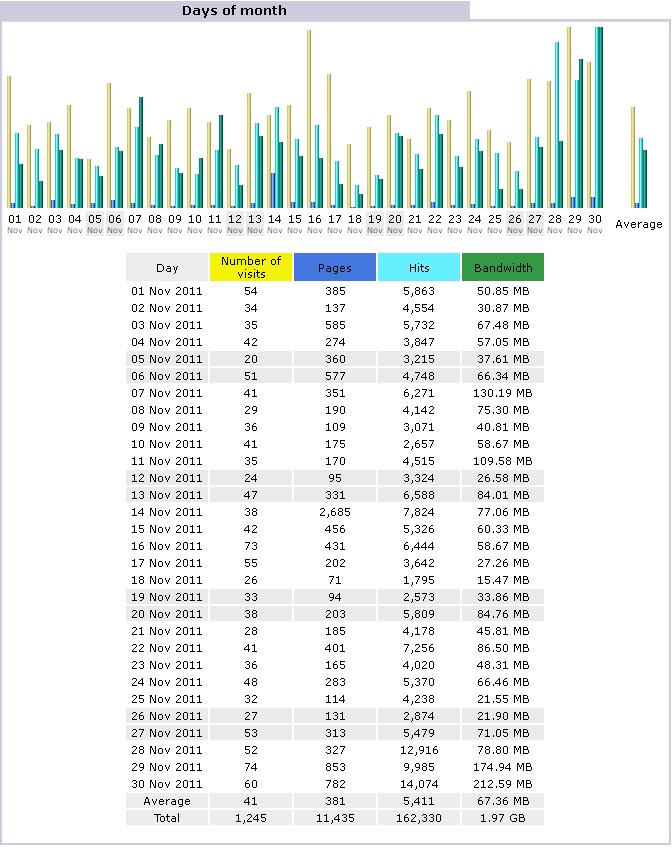672x847 pixels.
Task: Click the 22 Nov 2011 row label
Action: click(x=167, y=648)
